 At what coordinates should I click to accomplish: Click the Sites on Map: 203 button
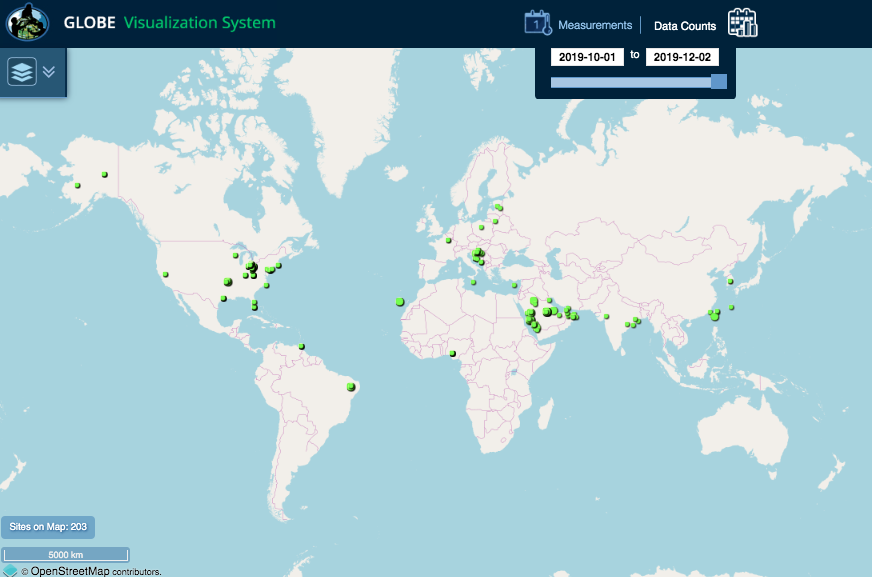pos(48,526)
